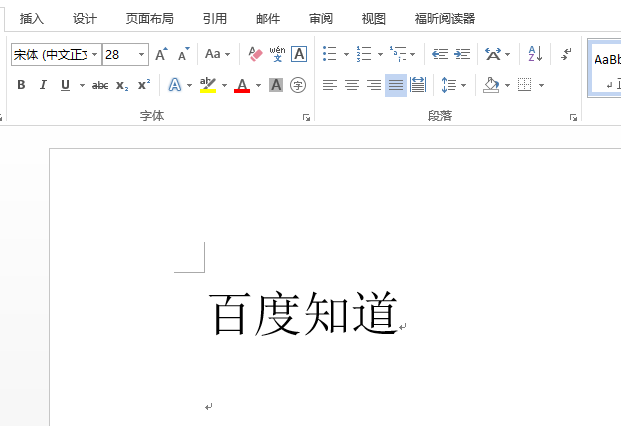Viewport: 621px width, 426px height.
Task: Toggle italic formatting
Action: pos(43,85)
